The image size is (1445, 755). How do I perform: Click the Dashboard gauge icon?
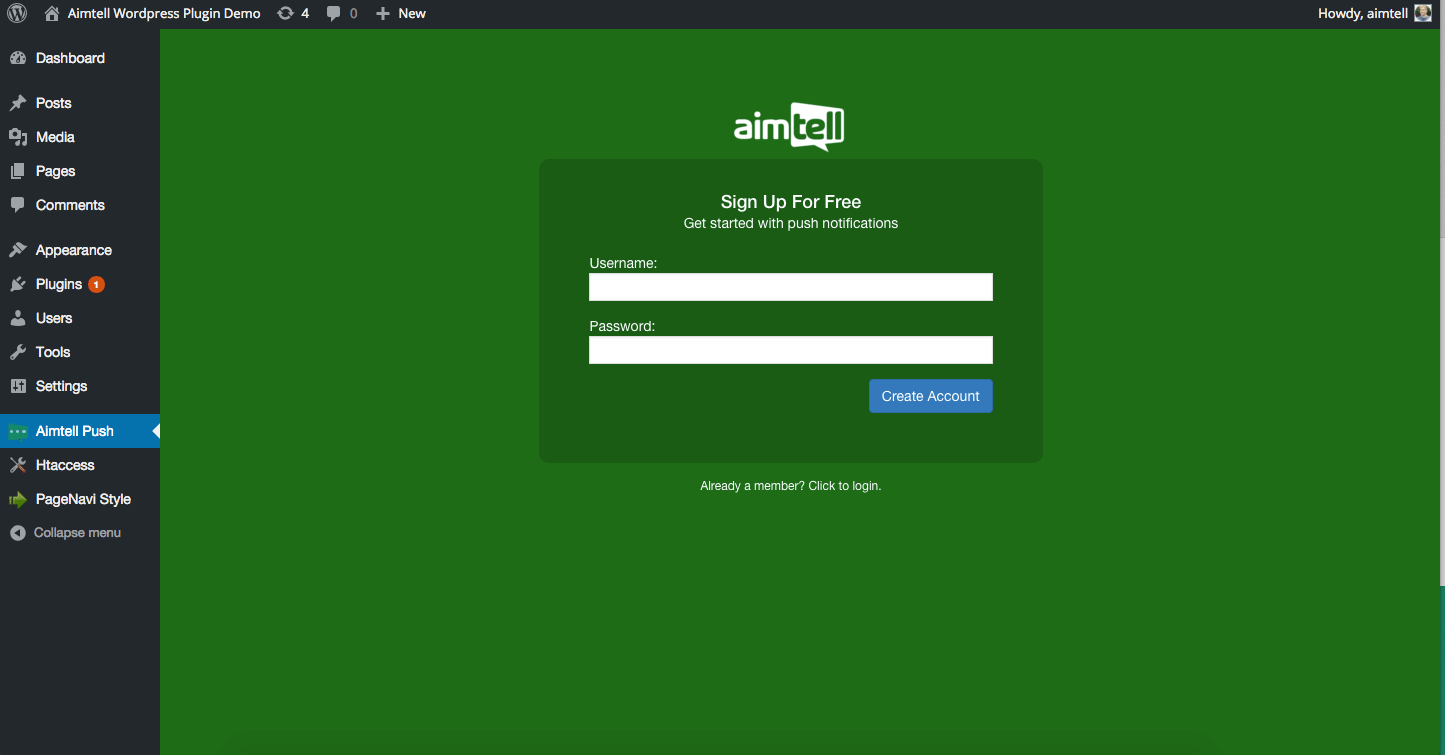18,58
